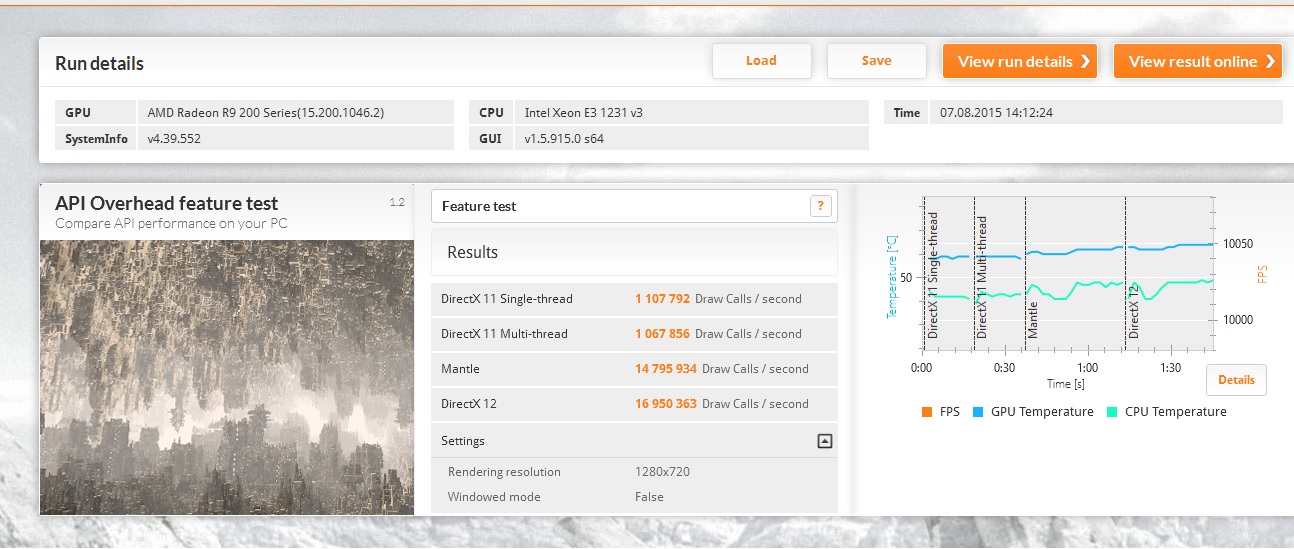Click the DirectX 11 Multi-thread chart marker

pos(974,273)
